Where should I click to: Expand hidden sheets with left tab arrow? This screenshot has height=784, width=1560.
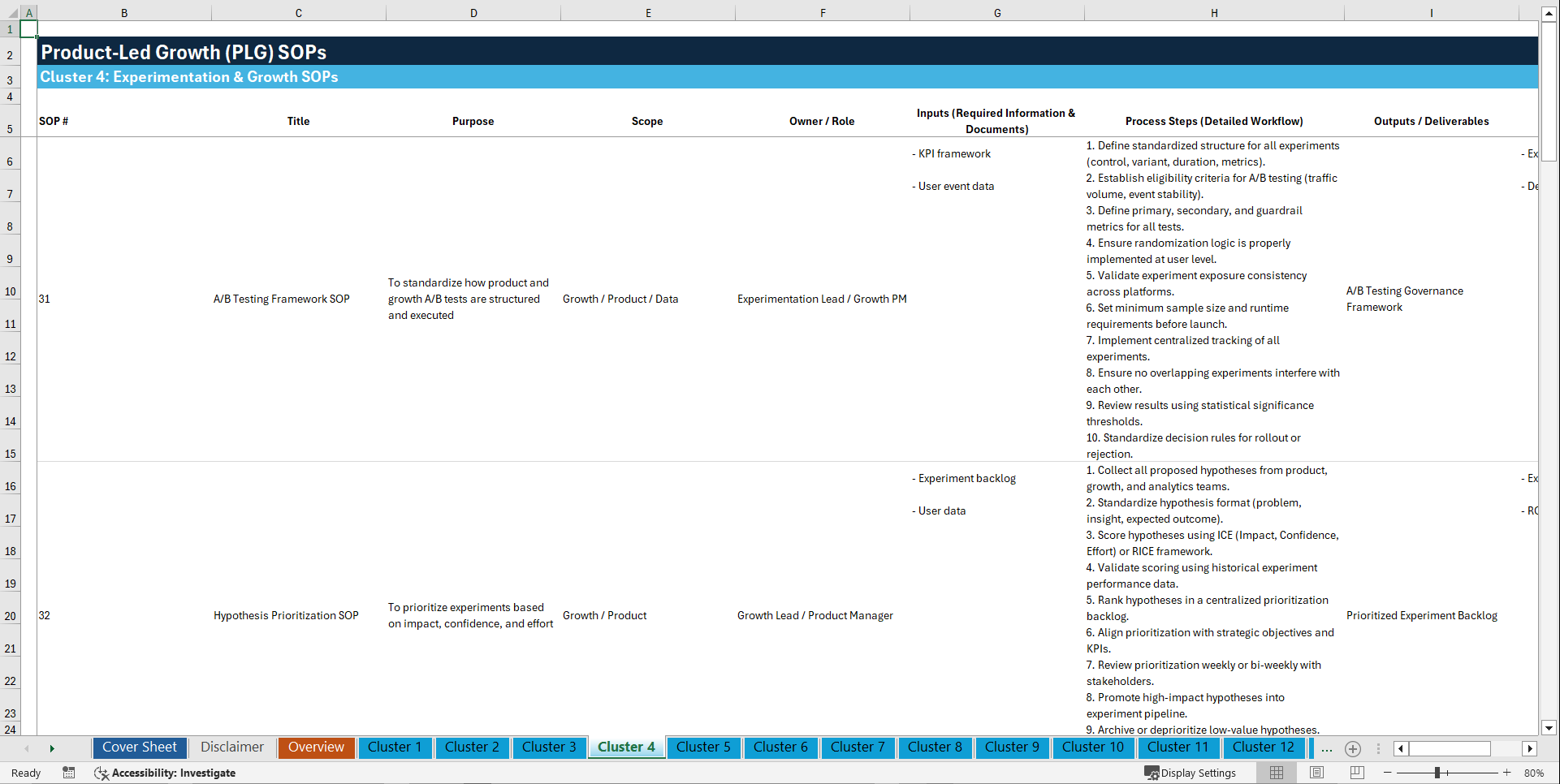(28, 748)
